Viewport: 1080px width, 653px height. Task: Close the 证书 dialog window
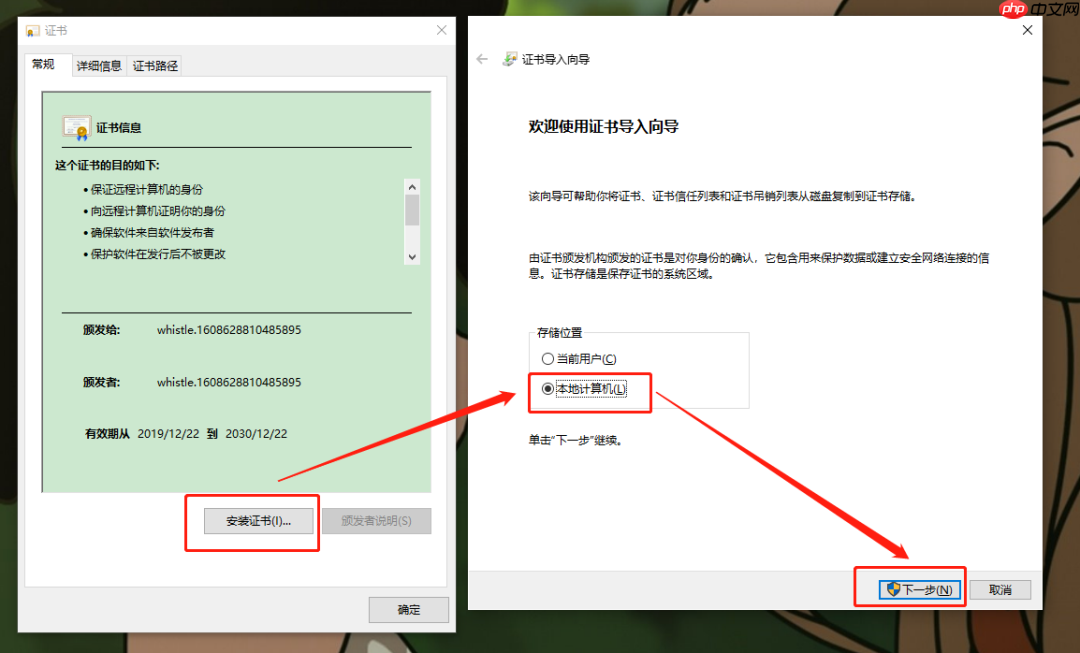pos(441,30)
